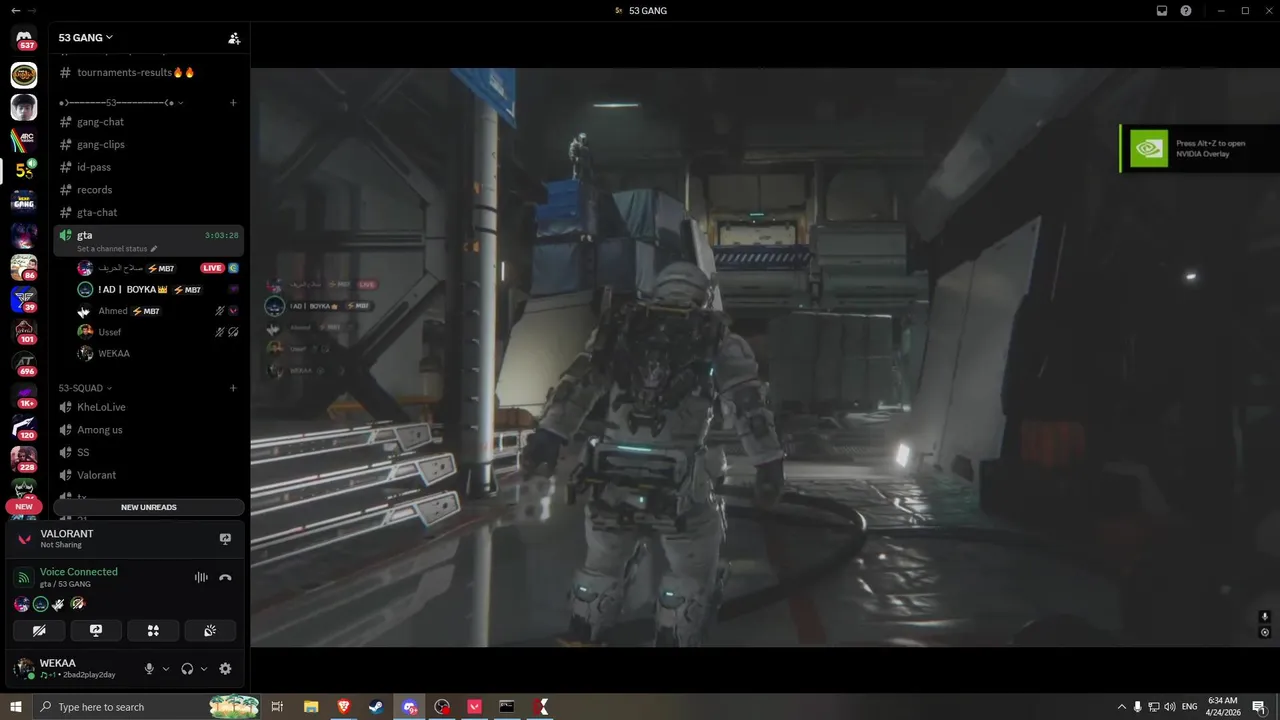Open headphone output options arrow

[x=204, y=669]
